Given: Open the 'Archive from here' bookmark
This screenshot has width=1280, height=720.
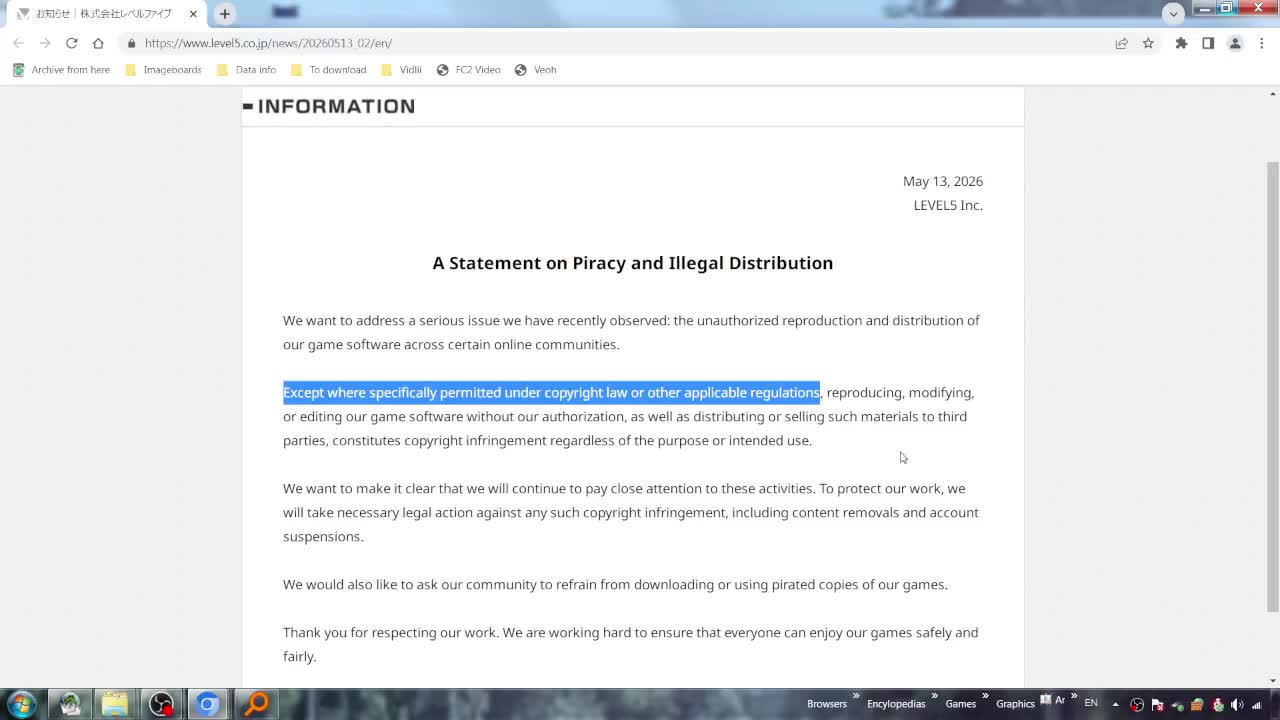Looking at the screenshot, I should (61, 70).
